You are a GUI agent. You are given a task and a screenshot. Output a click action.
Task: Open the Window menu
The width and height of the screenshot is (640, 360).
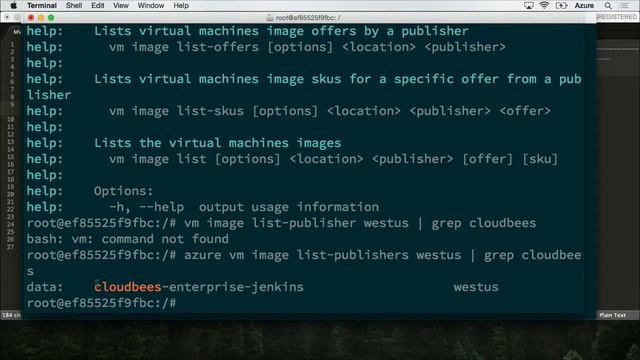151,6
